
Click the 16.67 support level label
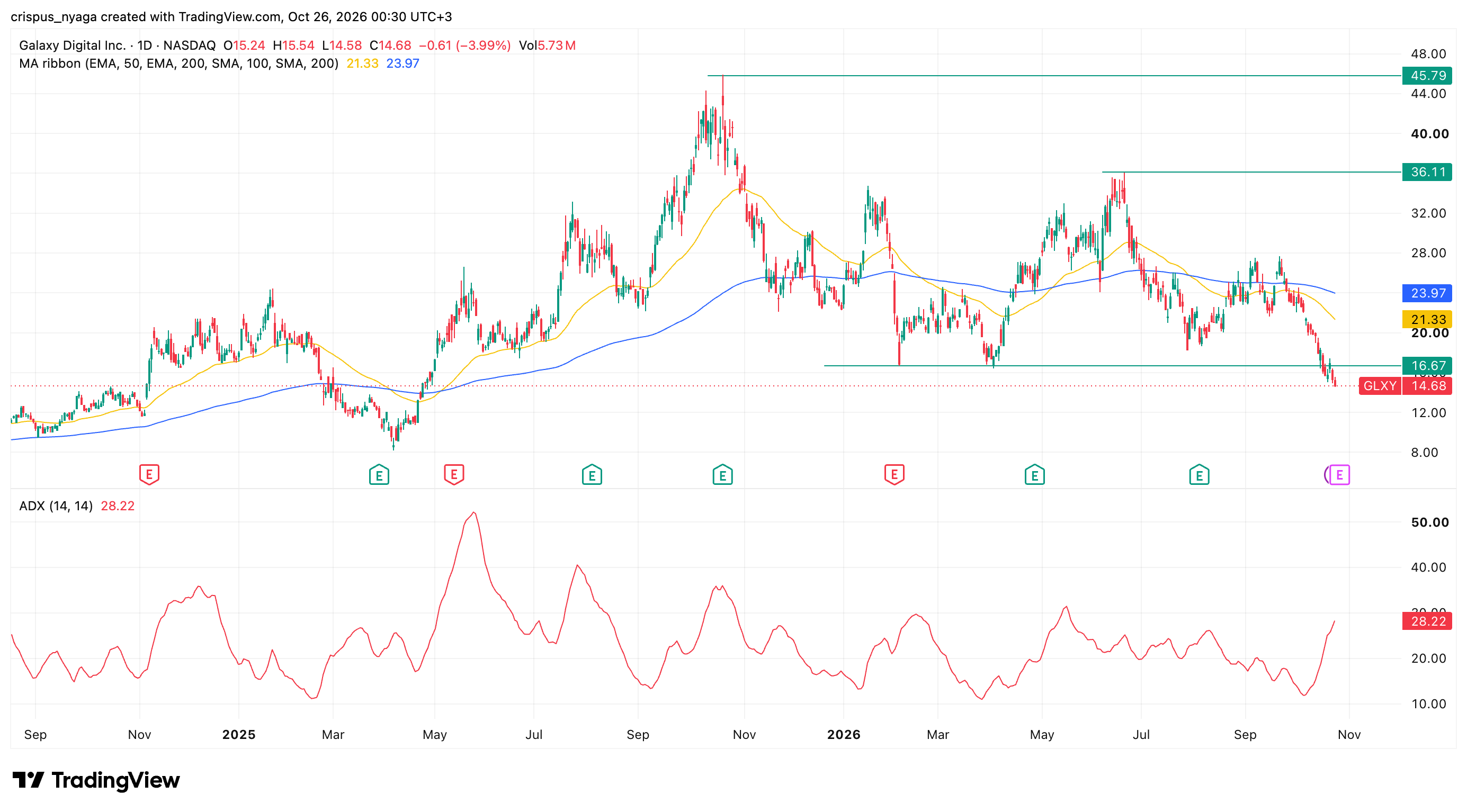[1427, 366]
